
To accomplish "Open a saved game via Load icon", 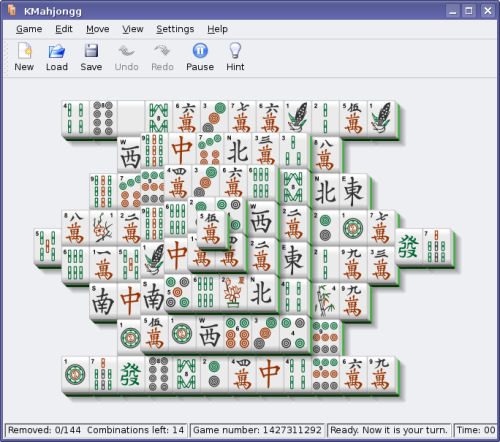I will (57, 57).
